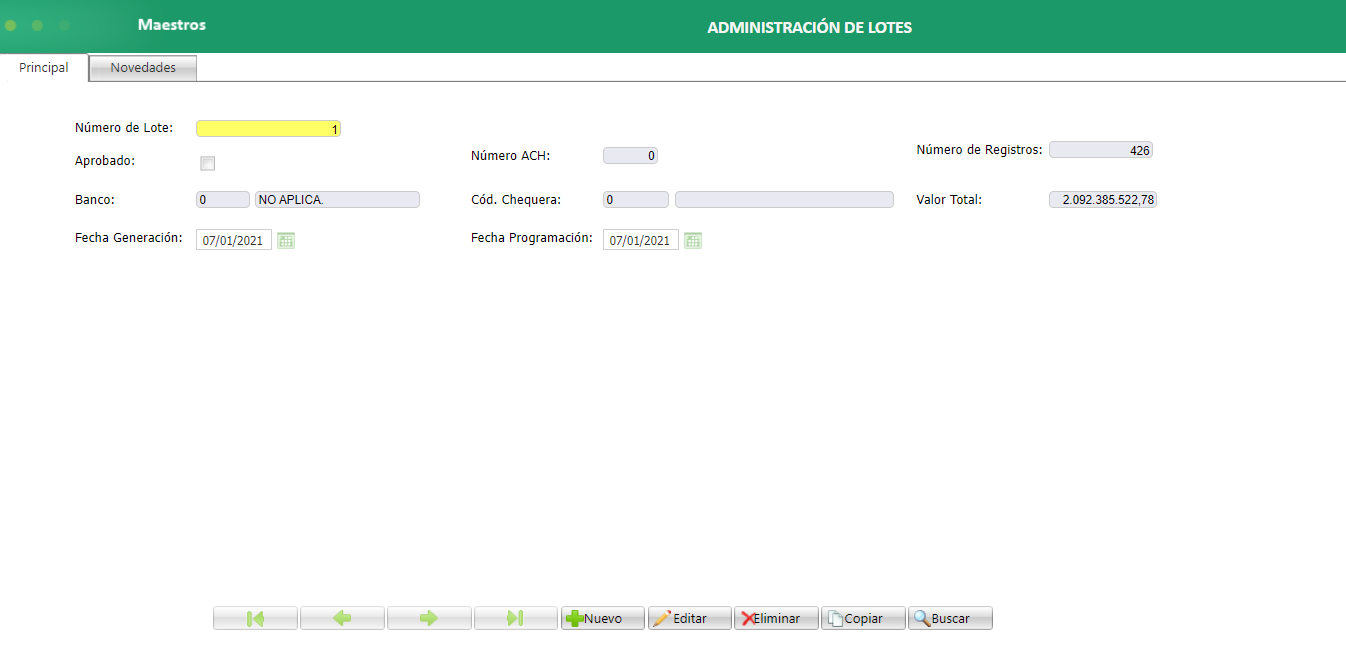
Task: Go to the previous record arrow
Action: [342, 618]
